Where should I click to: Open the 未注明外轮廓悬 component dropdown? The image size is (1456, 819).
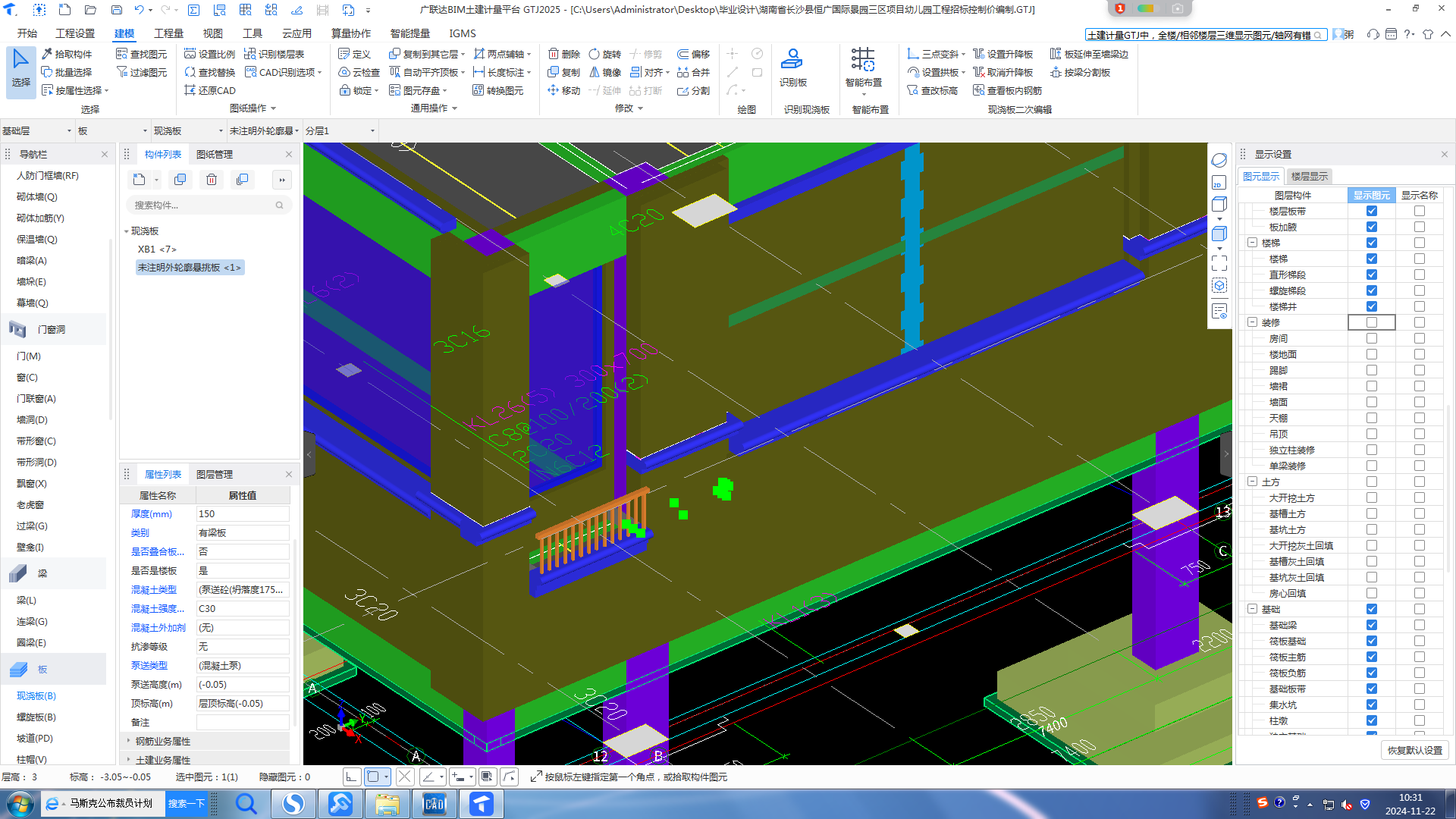point(264,130)
